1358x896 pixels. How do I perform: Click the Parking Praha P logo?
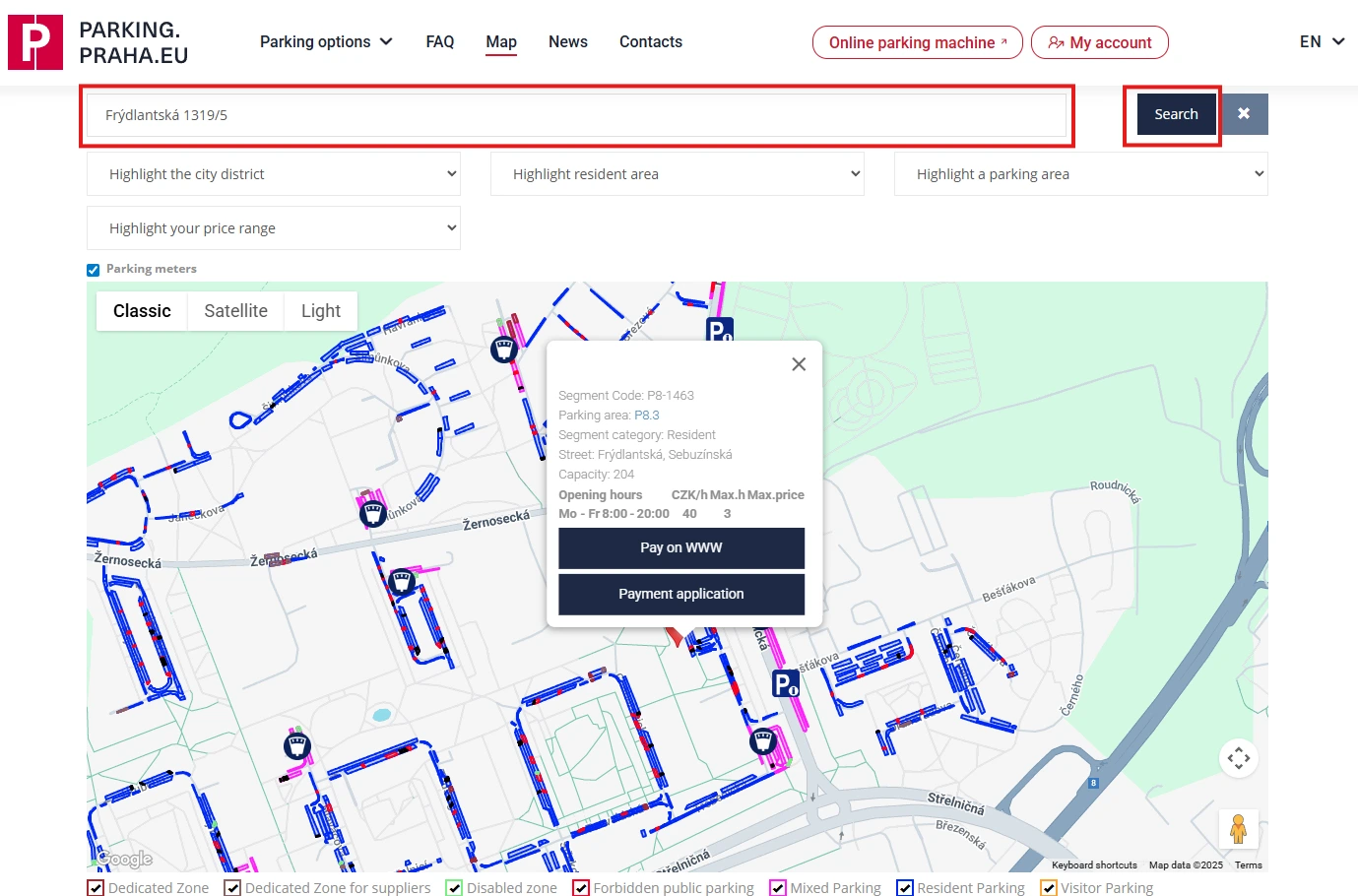coord(35,42)
